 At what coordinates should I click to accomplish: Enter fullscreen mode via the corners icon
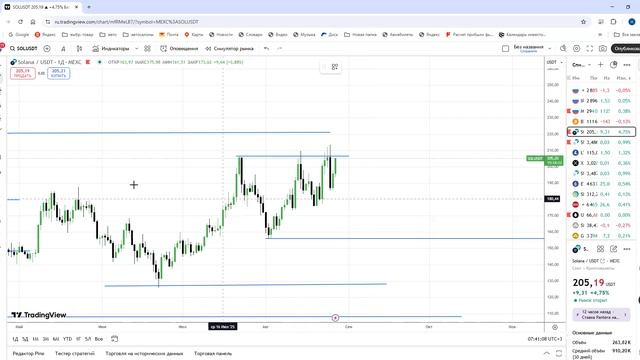pyautogui.click(x=589, y=49)
